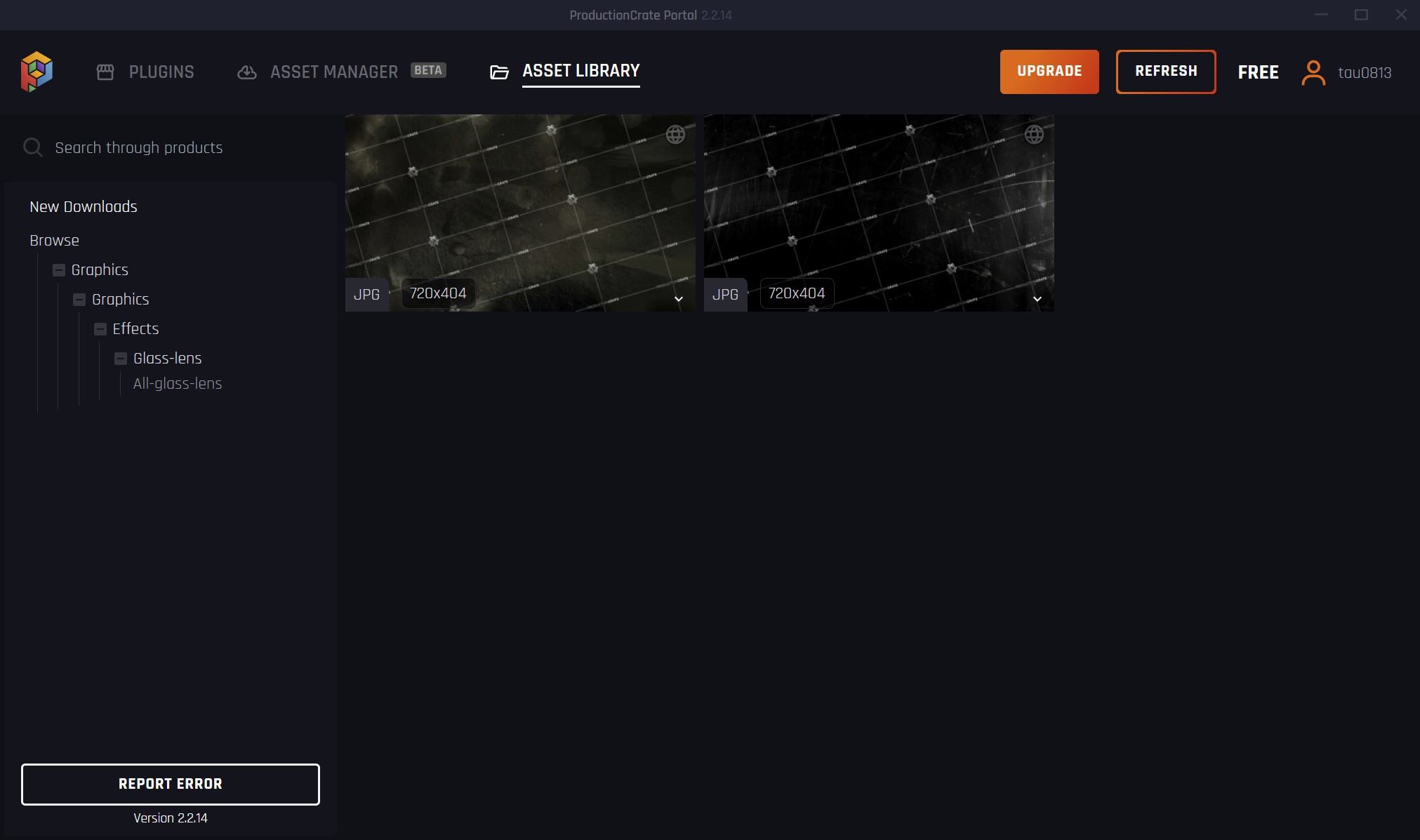
Task: Open format options chevron on second asset
Action: point(1037,299)
